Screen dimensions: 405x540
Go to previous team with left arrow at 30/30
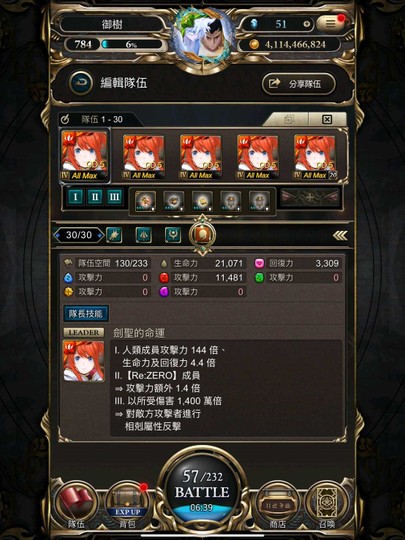point(57,235)
